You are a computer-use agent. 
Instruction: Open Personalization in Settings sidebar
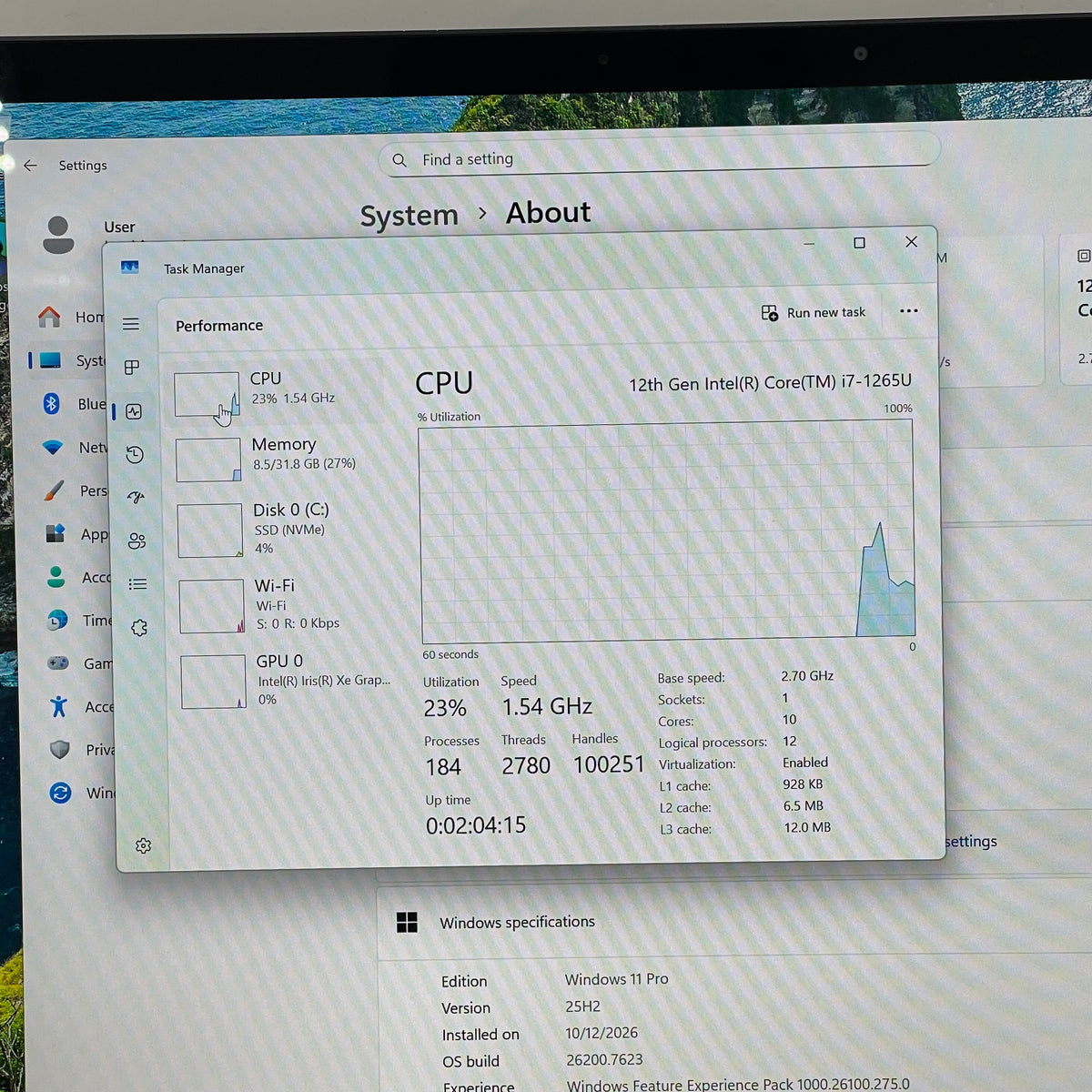(75, 490)
